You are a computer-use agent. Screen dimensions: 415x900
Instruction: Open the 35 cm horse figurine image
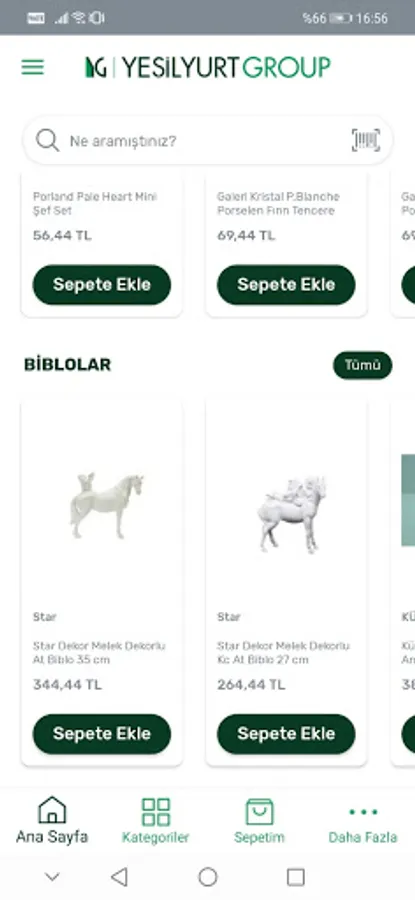106,506
